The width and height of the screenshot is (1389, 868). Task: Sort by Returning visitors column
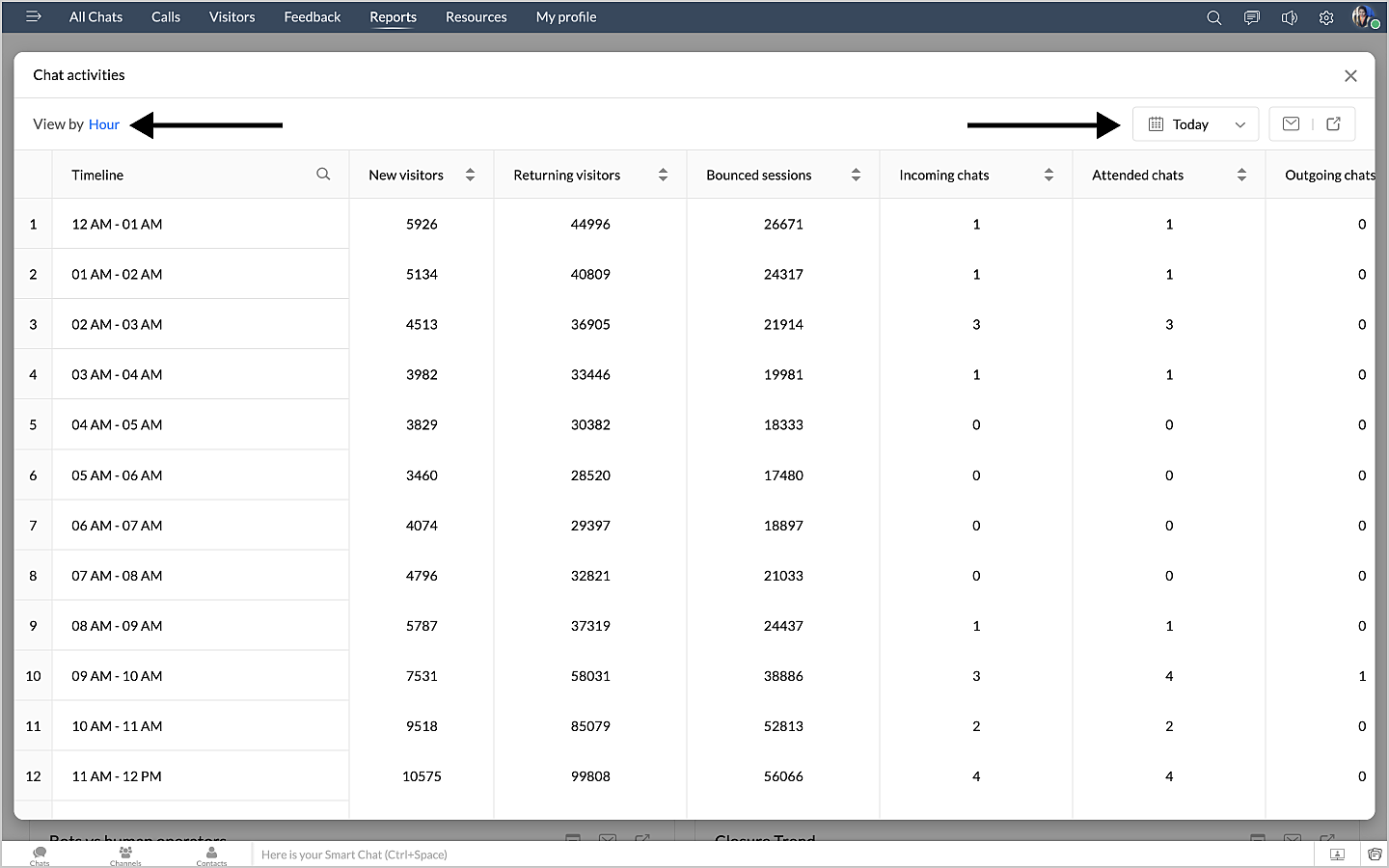pos(663,175)
